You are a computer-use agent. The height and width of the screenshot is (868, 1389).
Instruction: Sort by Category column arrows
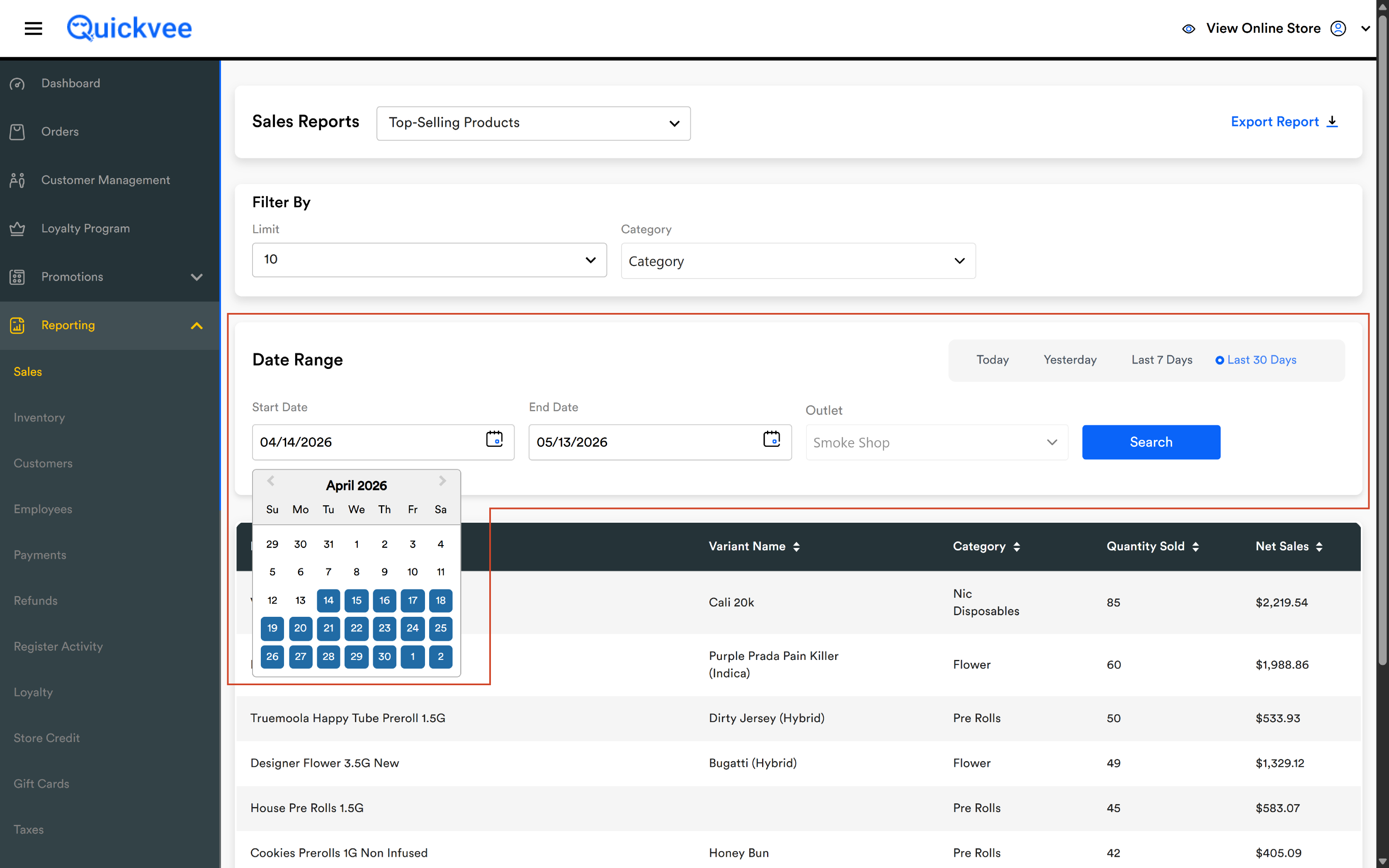1017,546
